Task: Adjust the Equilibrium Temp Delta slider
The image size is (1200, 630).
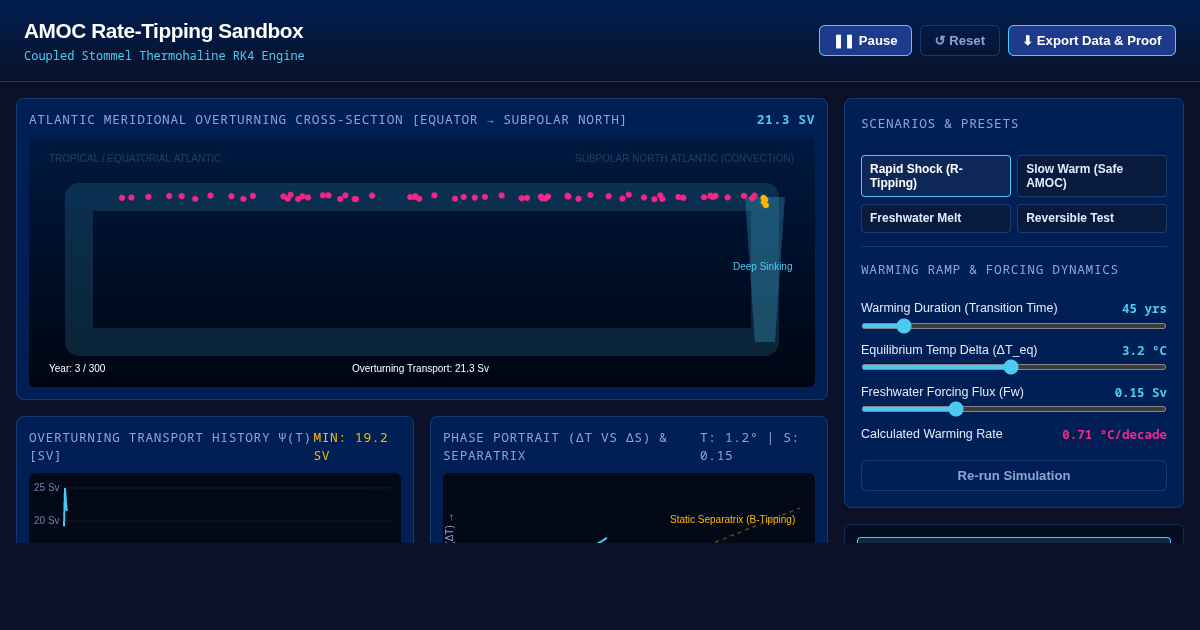Action: (x=1014, y=367)
